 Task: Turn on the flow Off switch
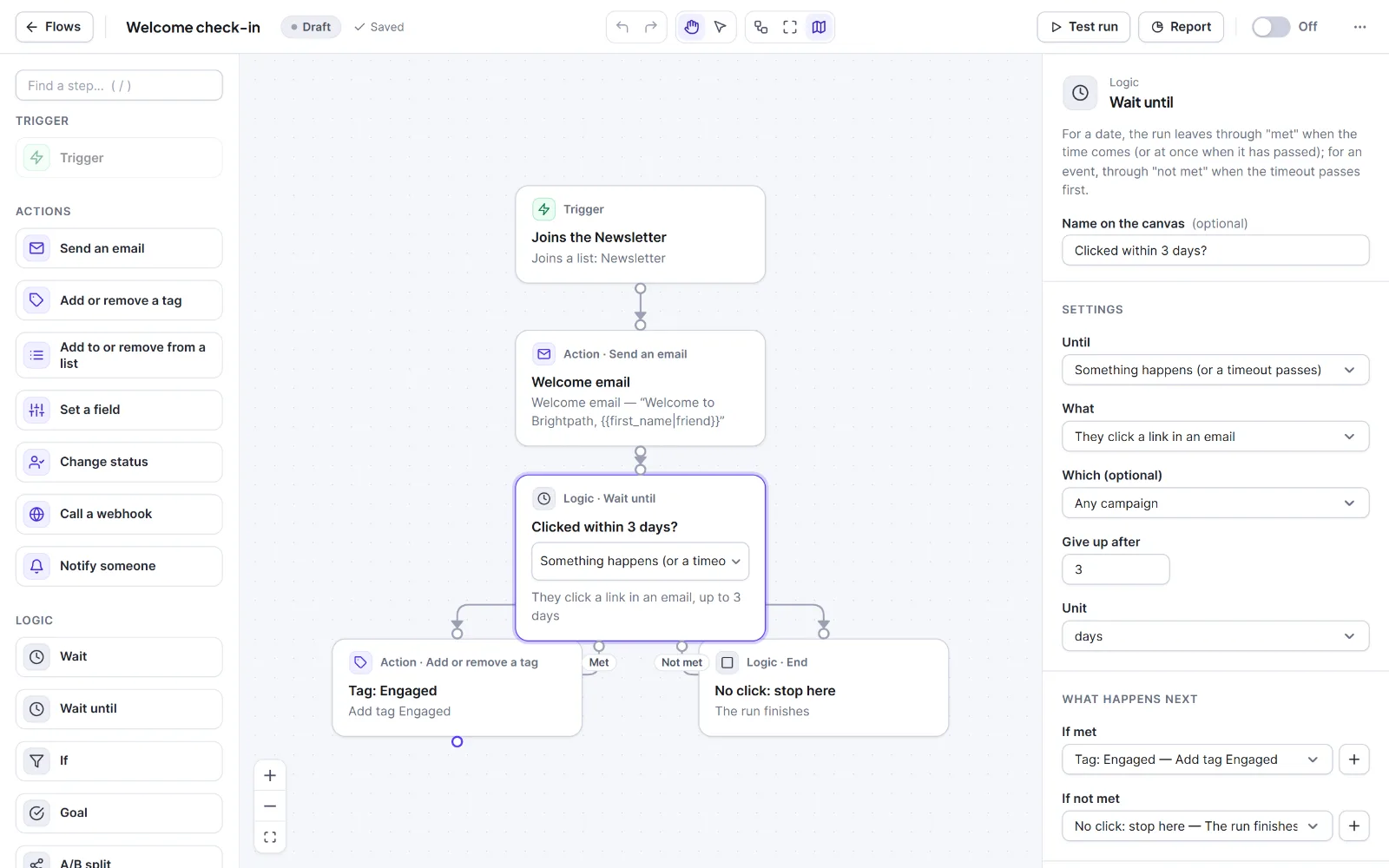point(1271,27)
